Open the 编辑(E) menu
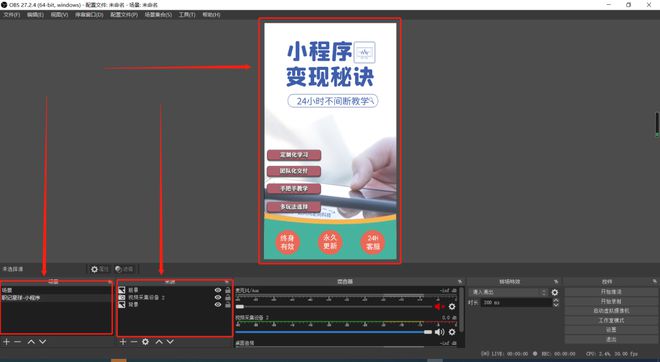Viewport: 660px width, 362px height. click(x=35, y=15)
